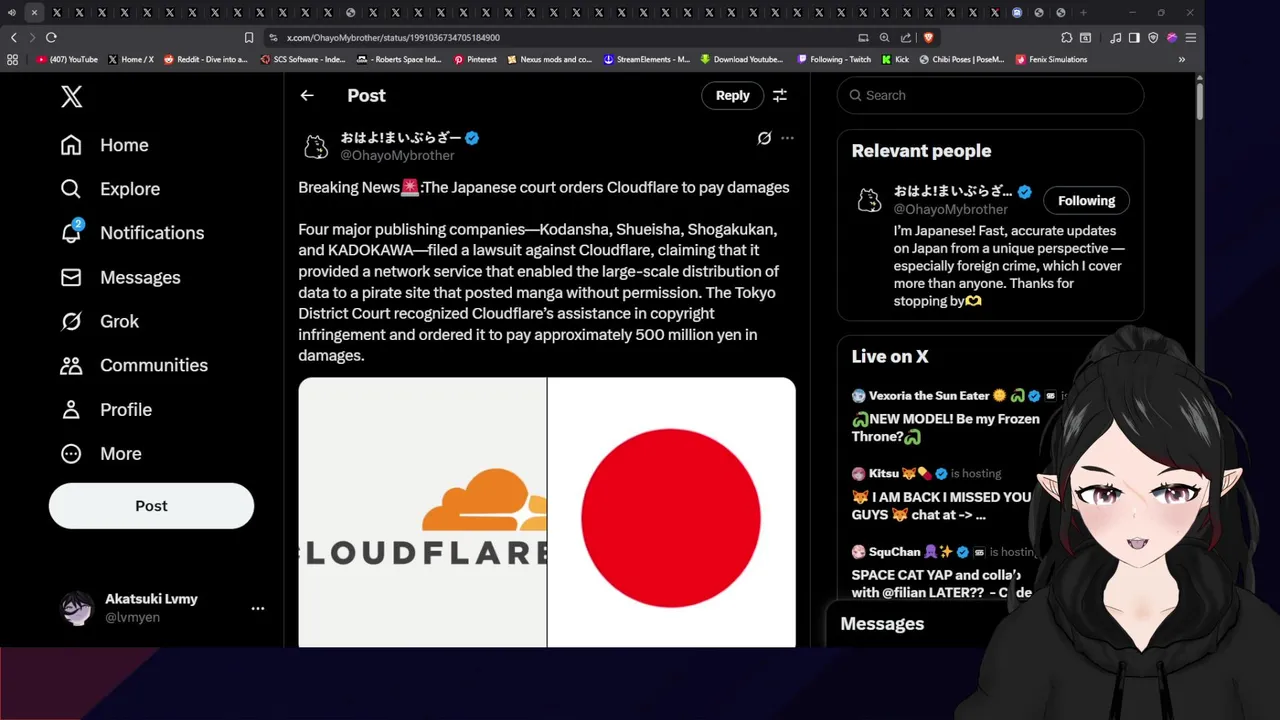1280x720 pixels.
Task: Switch to the Discord browser tab
Action: coord(1017,13)
